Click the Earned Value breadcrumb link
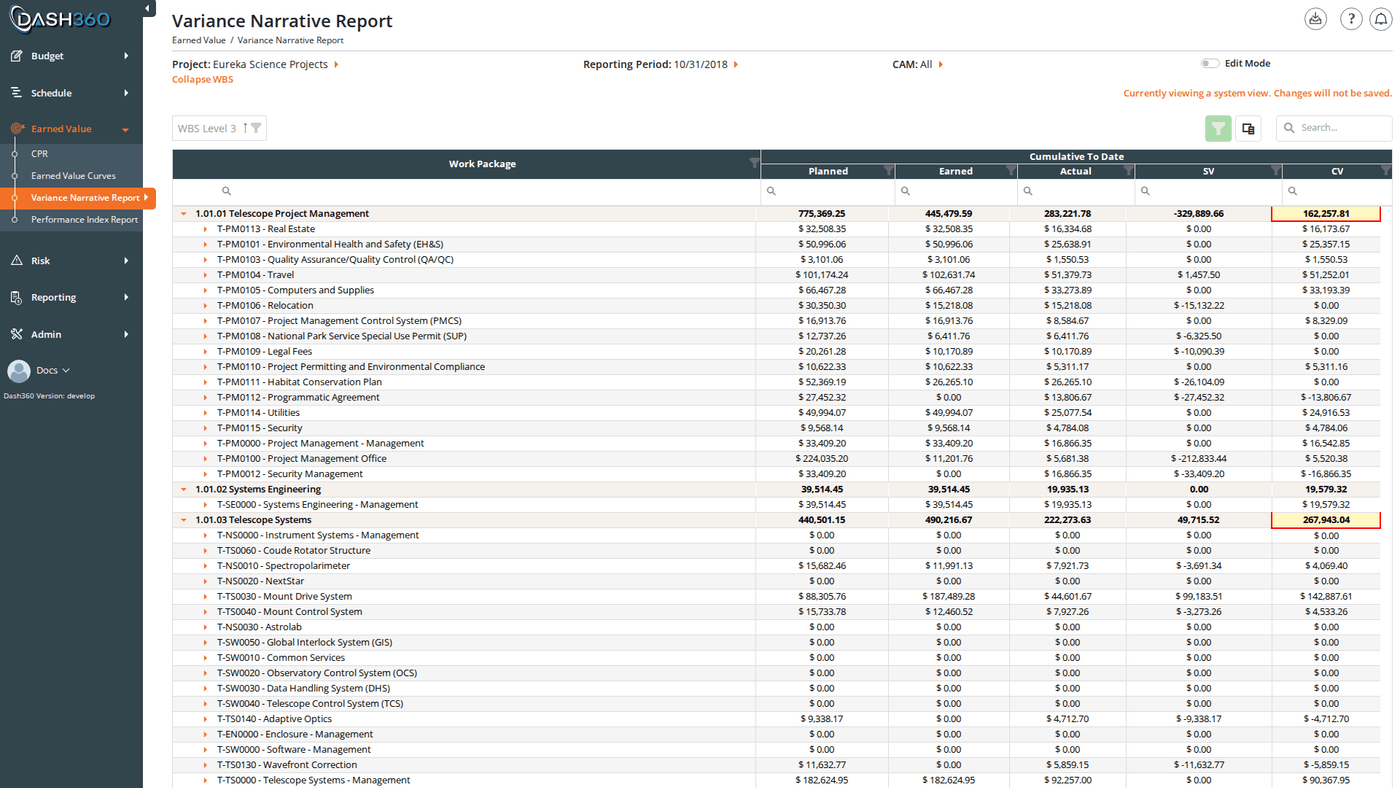 coord(199,41)
